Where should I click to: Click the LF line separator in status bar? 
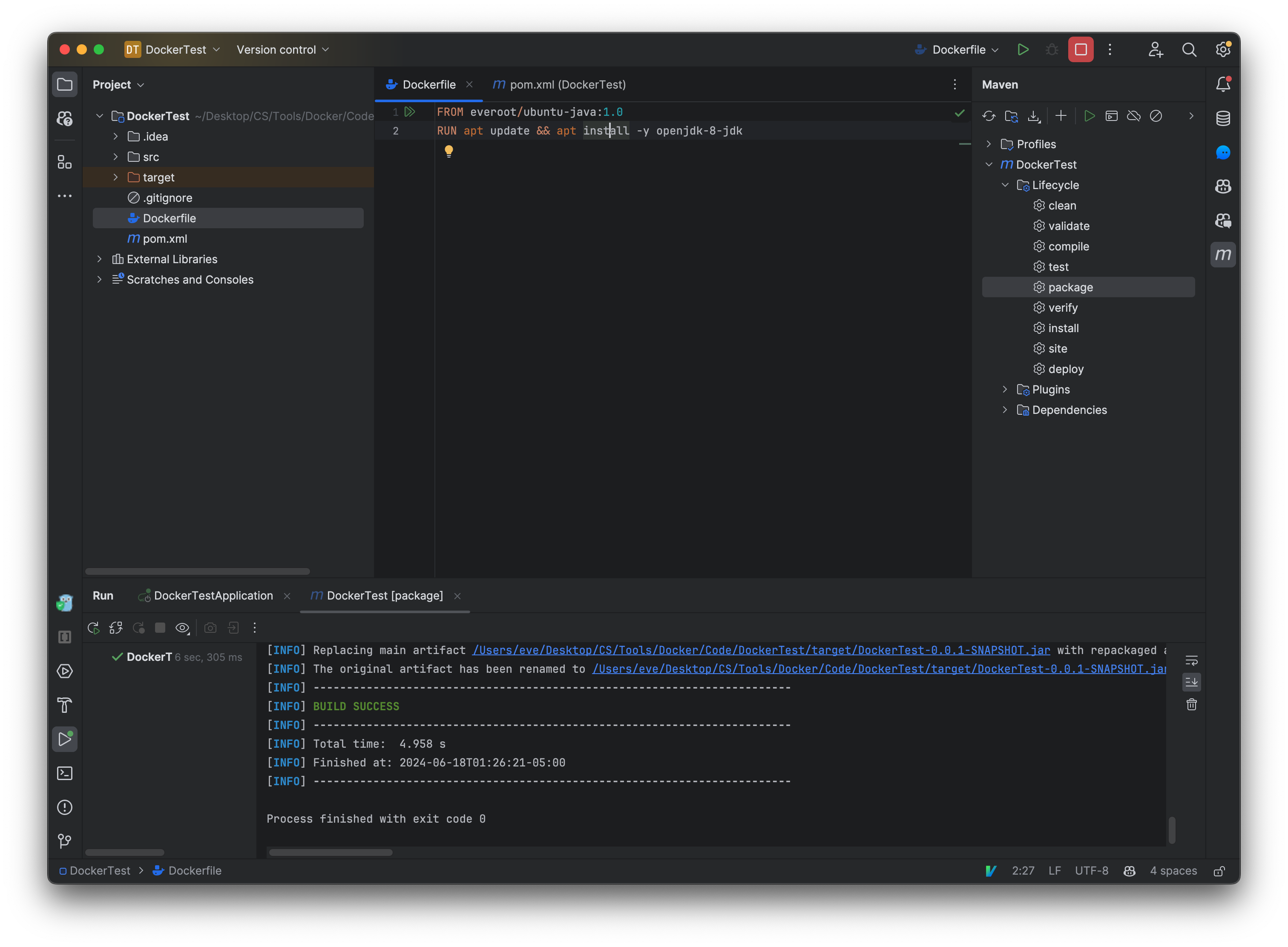click(1054, 871)
